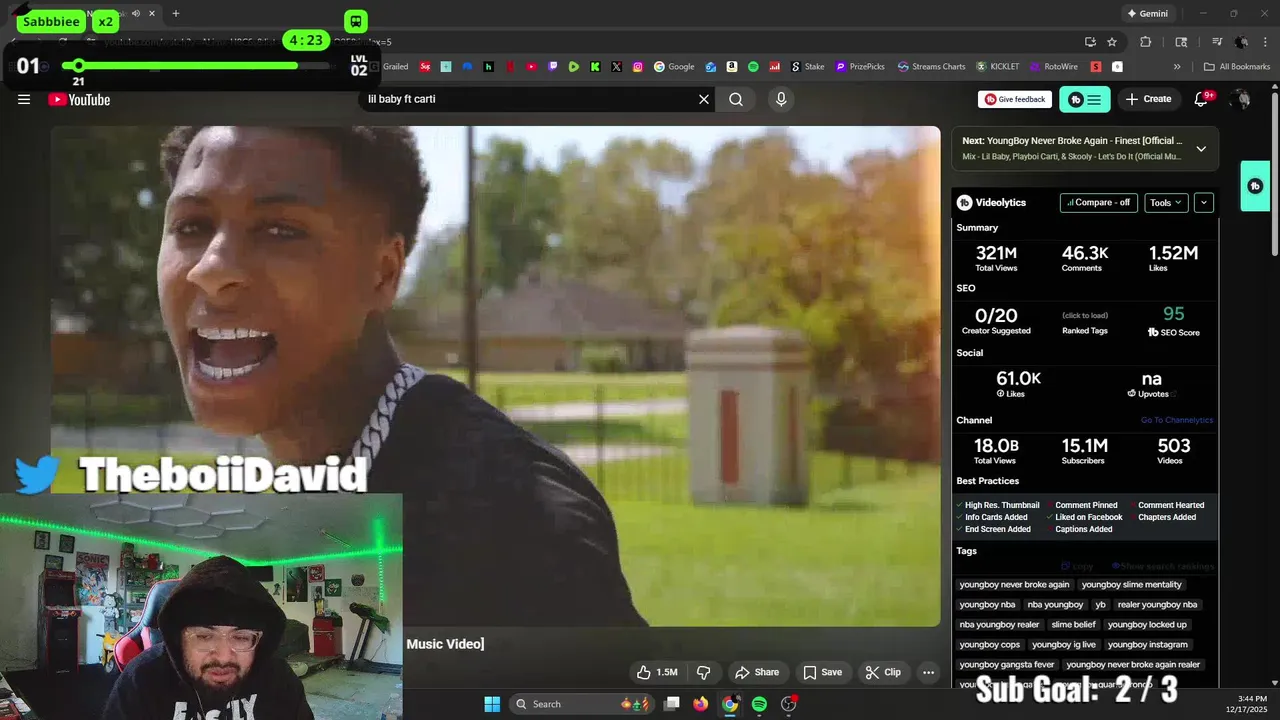Open Spotify bookmark in bookmarks bar
The width and height of the screenshot is (1280, 720).
[x=753, y=67]
